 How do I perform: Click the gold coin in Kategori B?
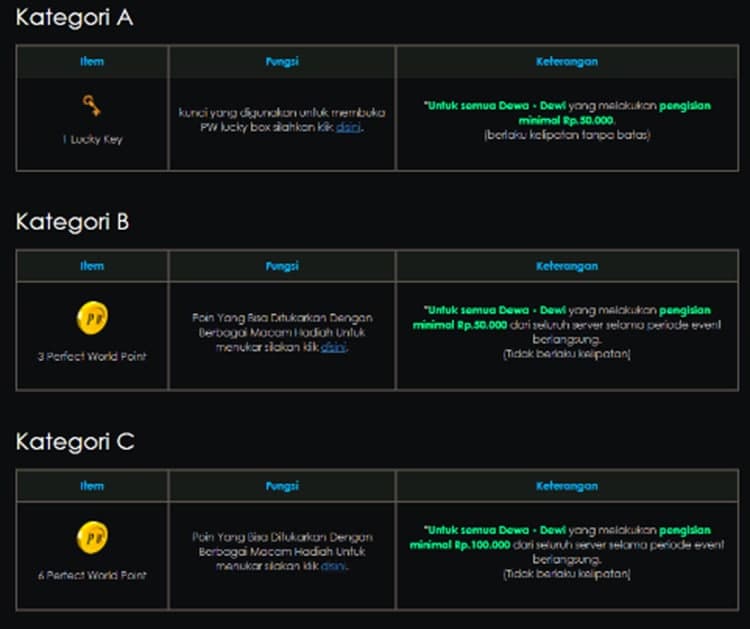point(92,320)
